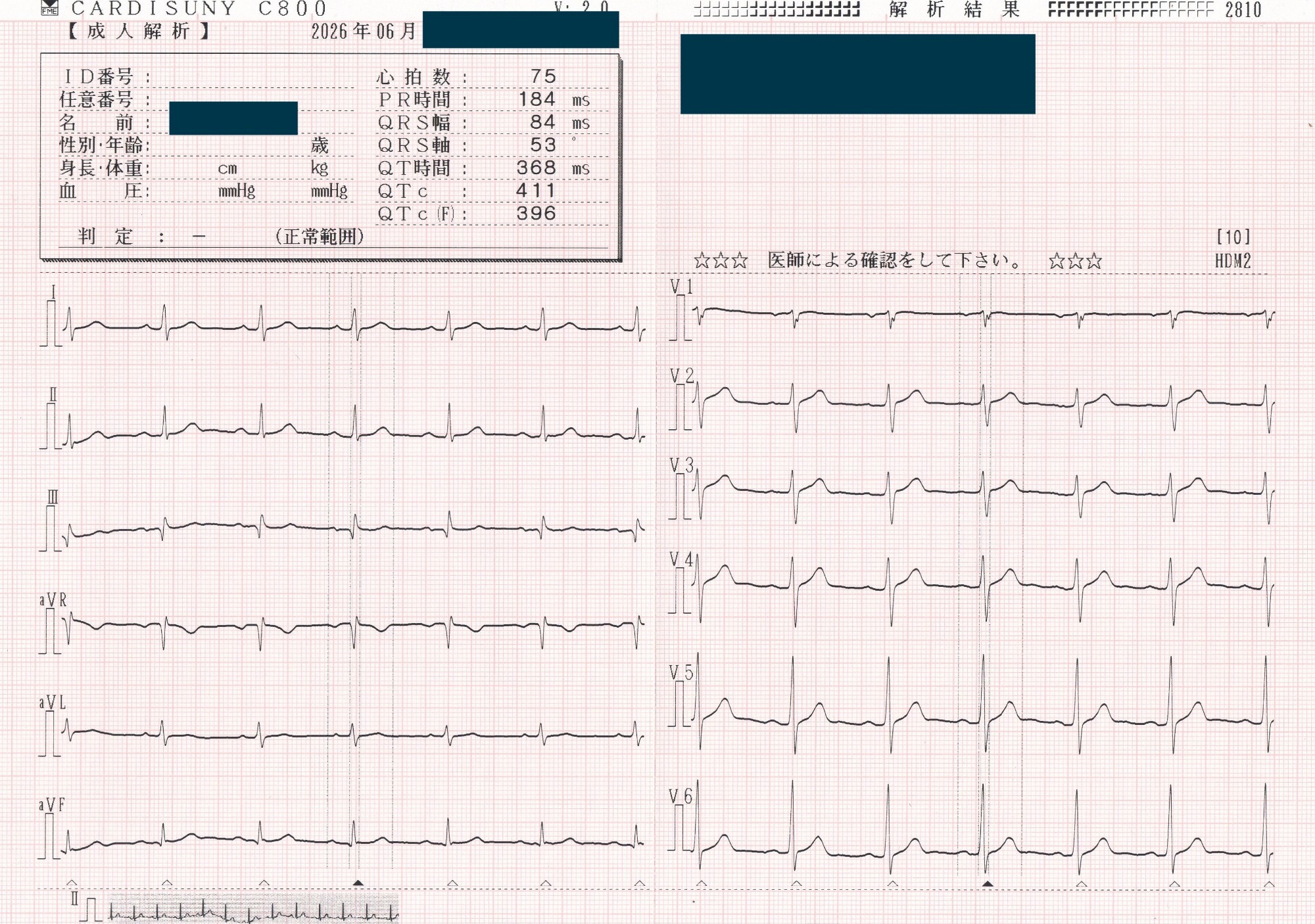Click the aVR lead label
The image size is (1315, 924).
(53, 600)
